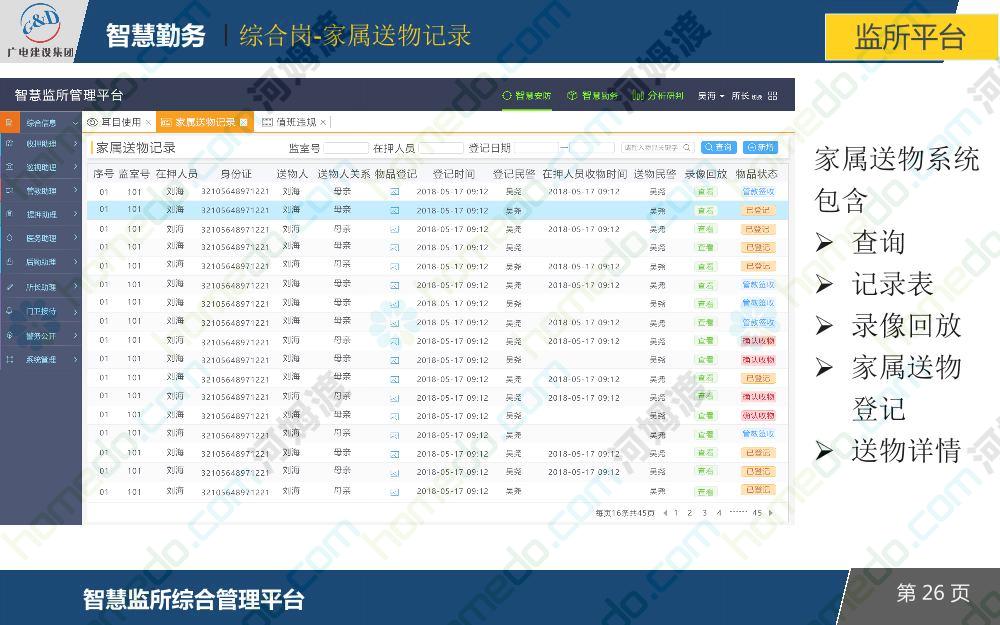The height and width of the screenshot is (625, 1000).
Task: Go to next page with right arrow
Action: point(769,513)
